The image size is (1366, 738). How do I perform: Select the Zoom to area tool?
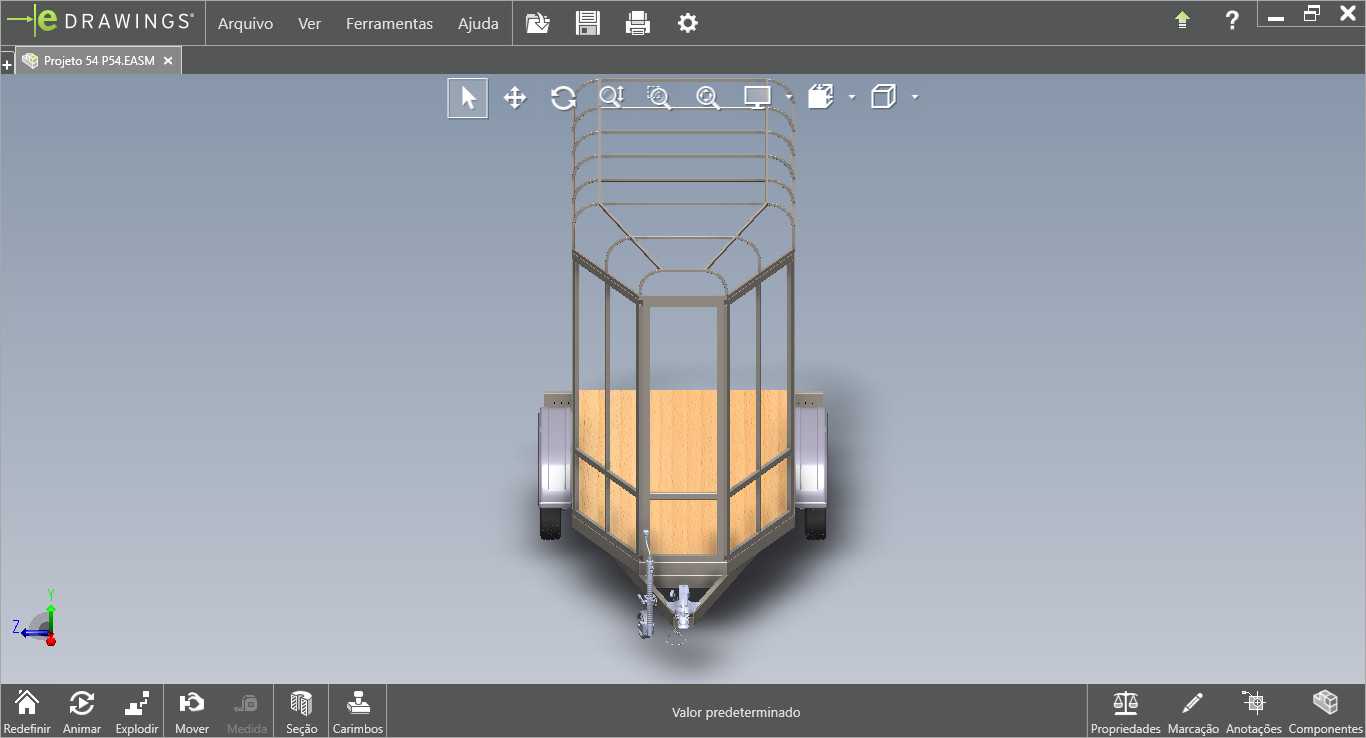(x=659, y=97)
